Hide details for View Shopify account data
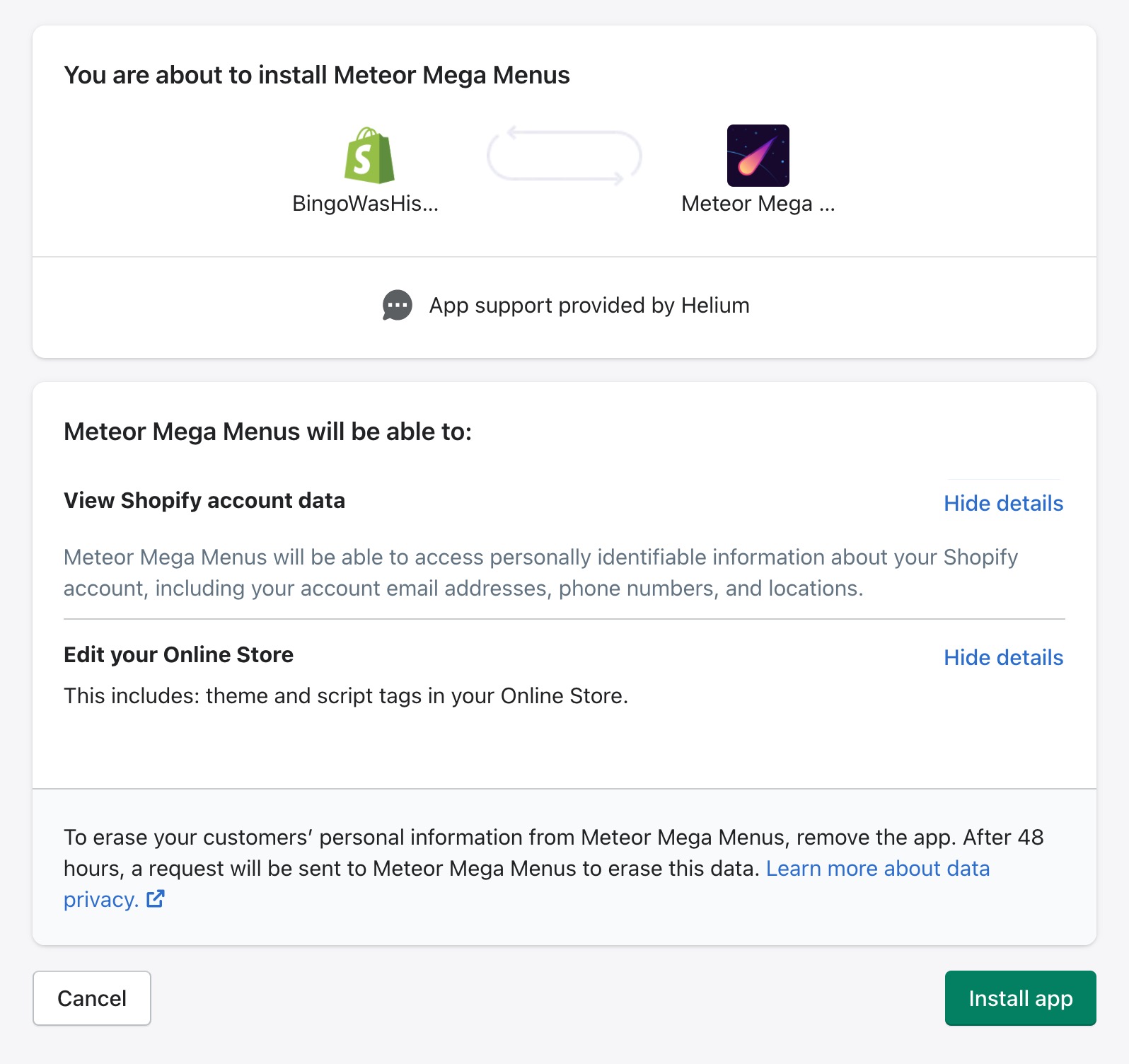 [1003, 503]
